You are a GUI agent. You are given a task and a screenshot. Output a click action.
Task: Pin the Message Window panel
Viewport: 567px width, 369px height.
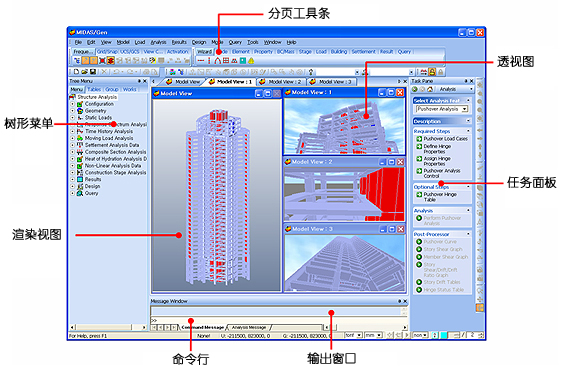(x=400, y=301)
